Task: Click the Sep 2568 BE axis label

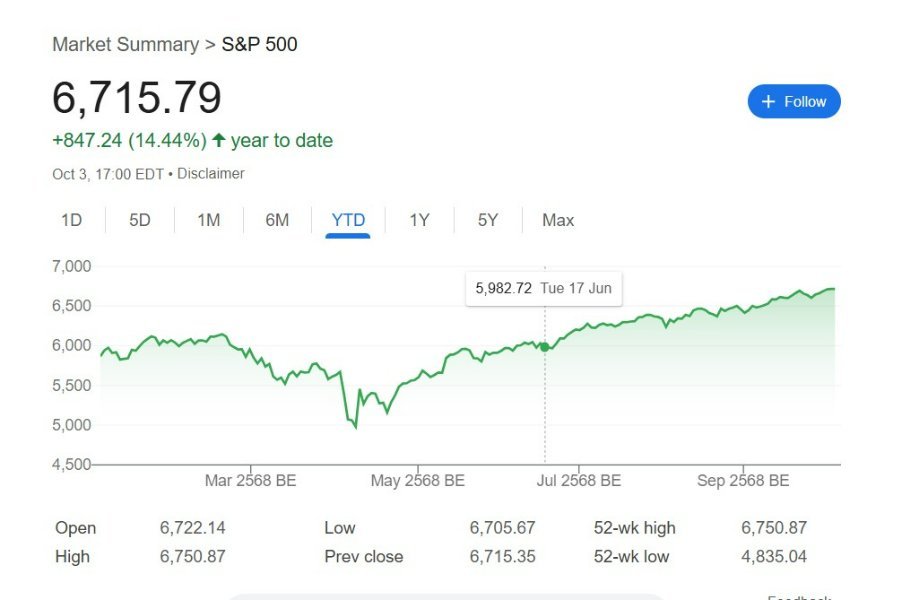Action: (x=743, y=481)
